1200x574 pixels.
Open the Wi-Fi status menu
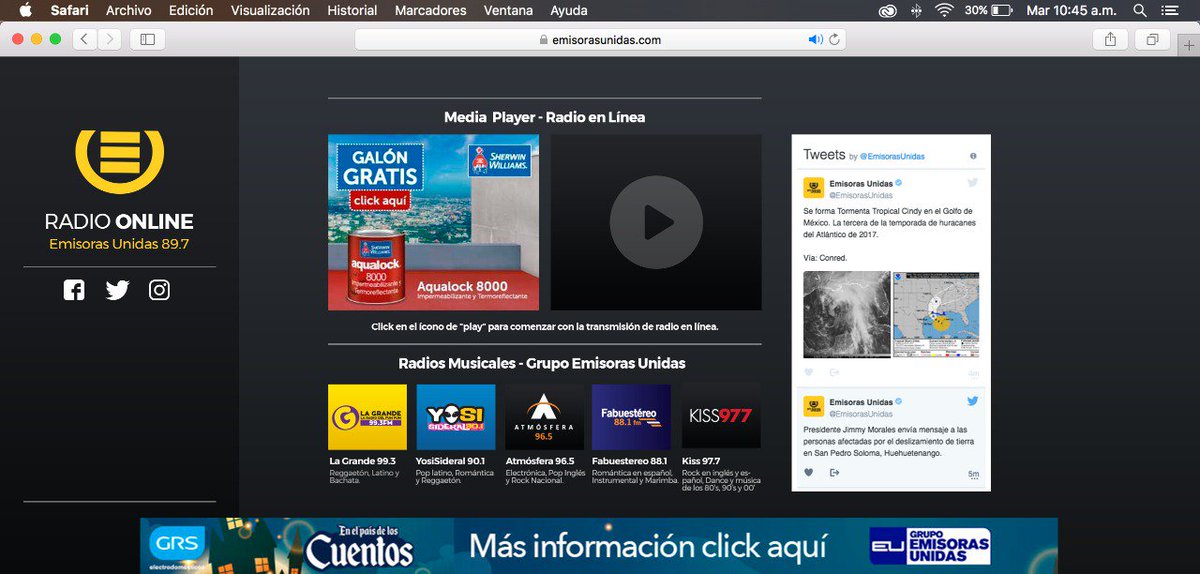click(944, 10)
